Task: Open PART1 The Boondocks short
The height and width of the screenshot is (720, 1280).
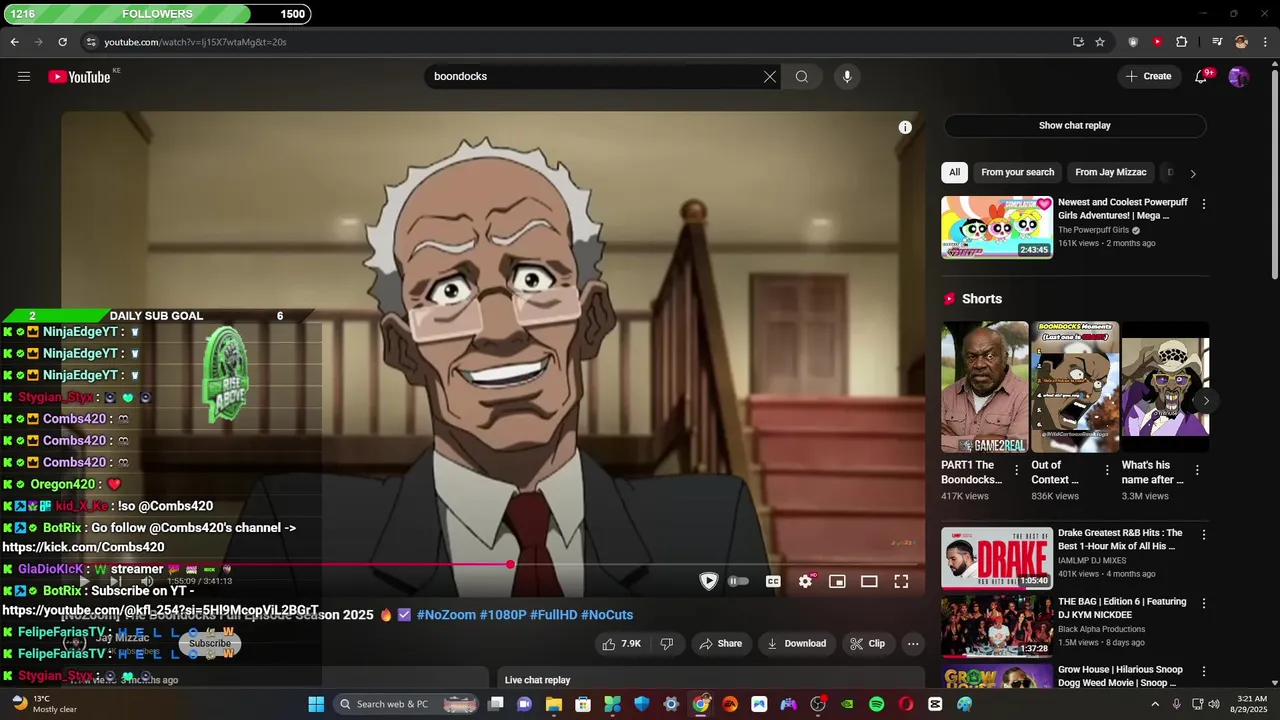Action: 985,387
